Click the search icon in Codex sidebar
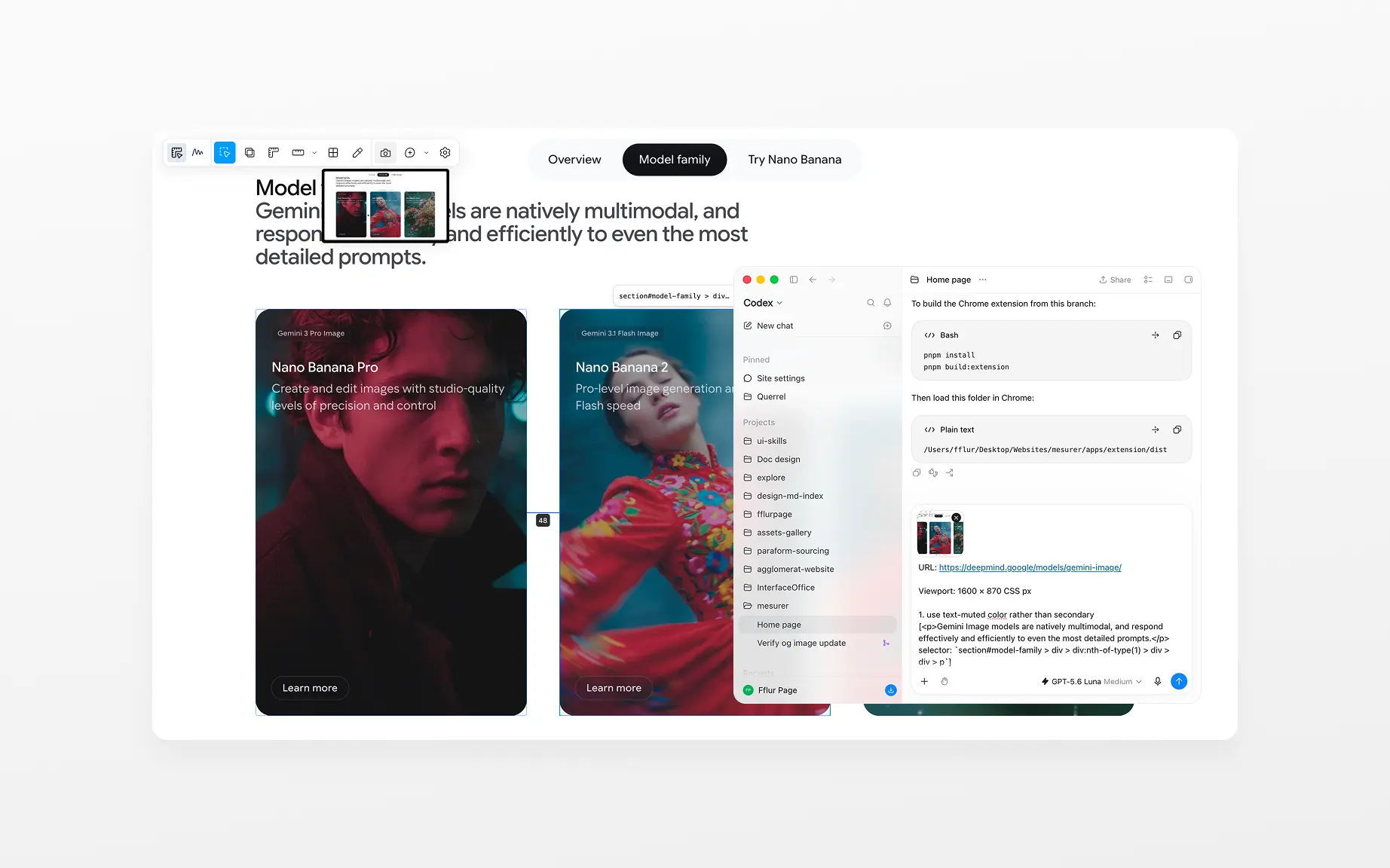 pos(871,303)
